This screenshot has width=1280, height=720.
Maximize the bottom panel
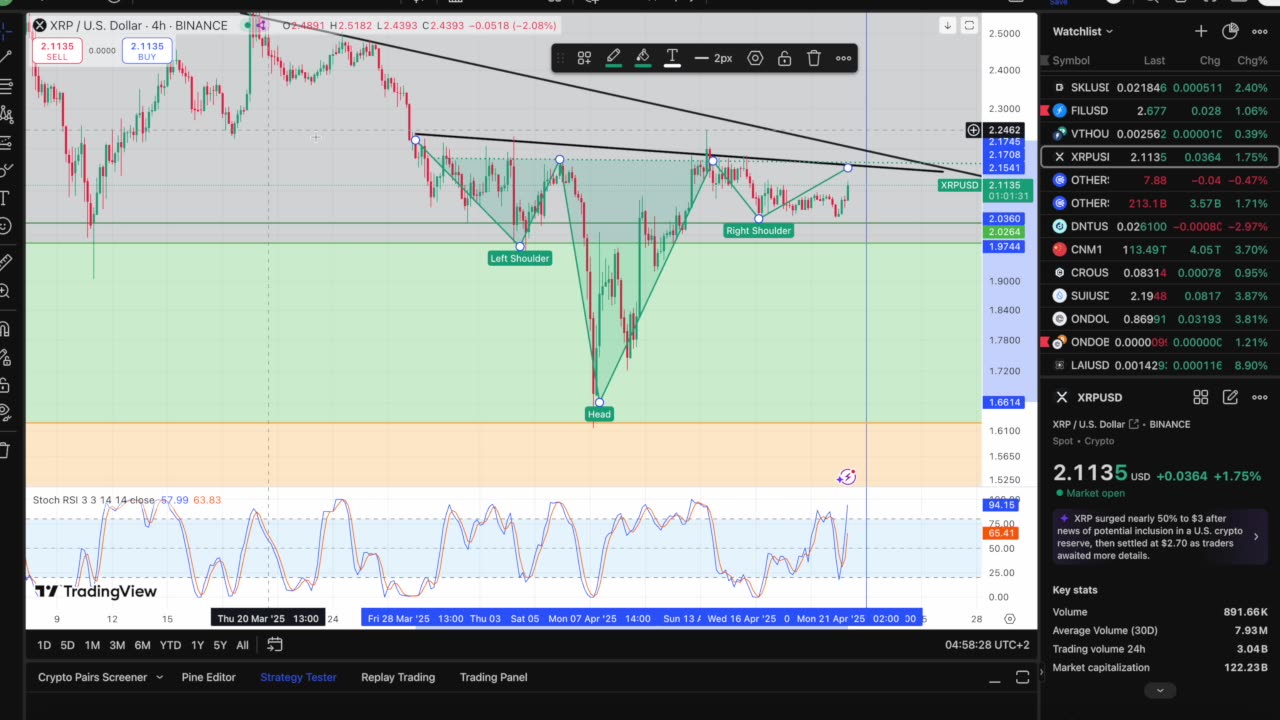click(1022, 678)
